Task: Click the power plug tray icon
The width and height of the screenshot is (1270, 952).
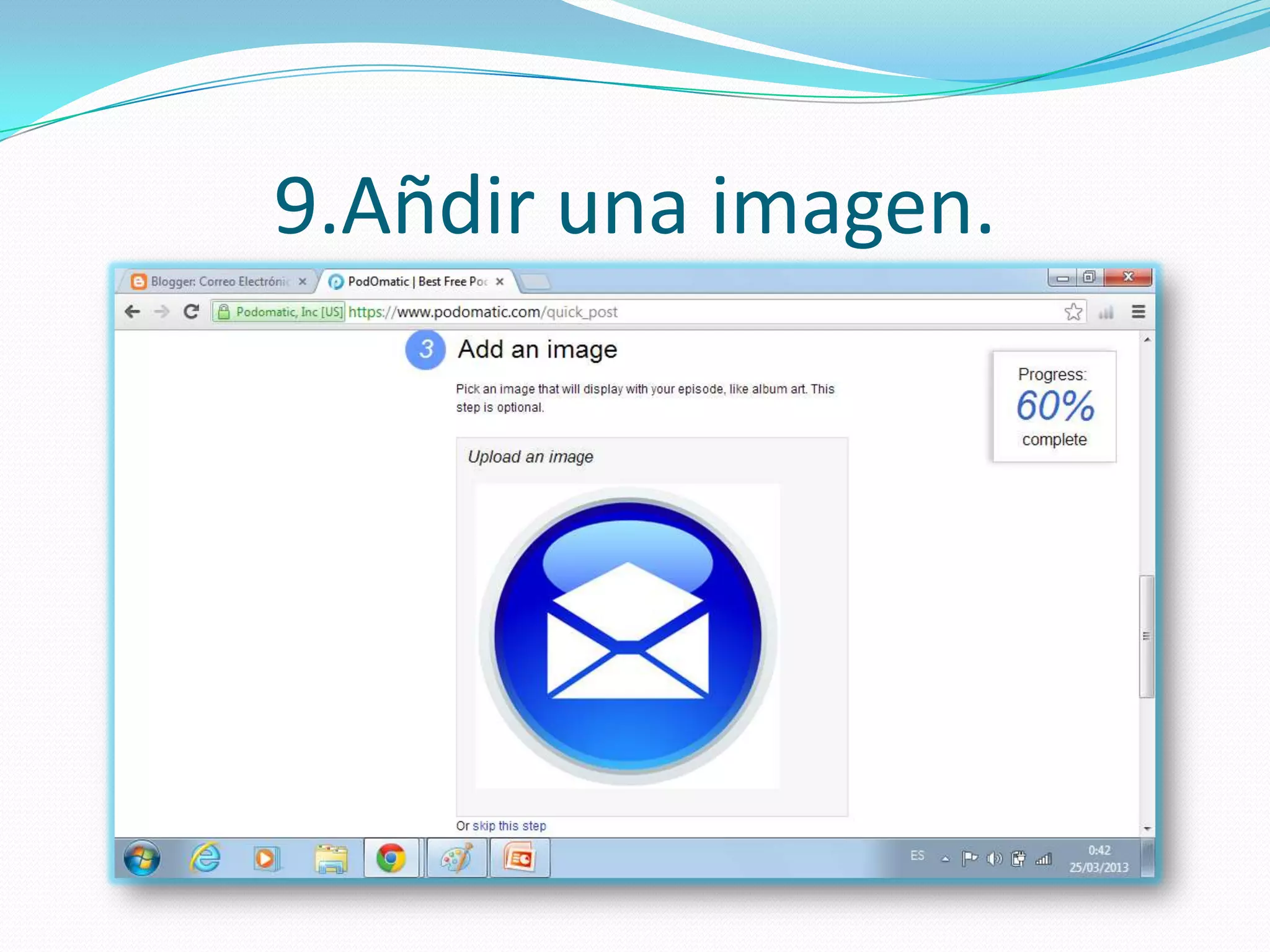Action: coord(1018,858)
